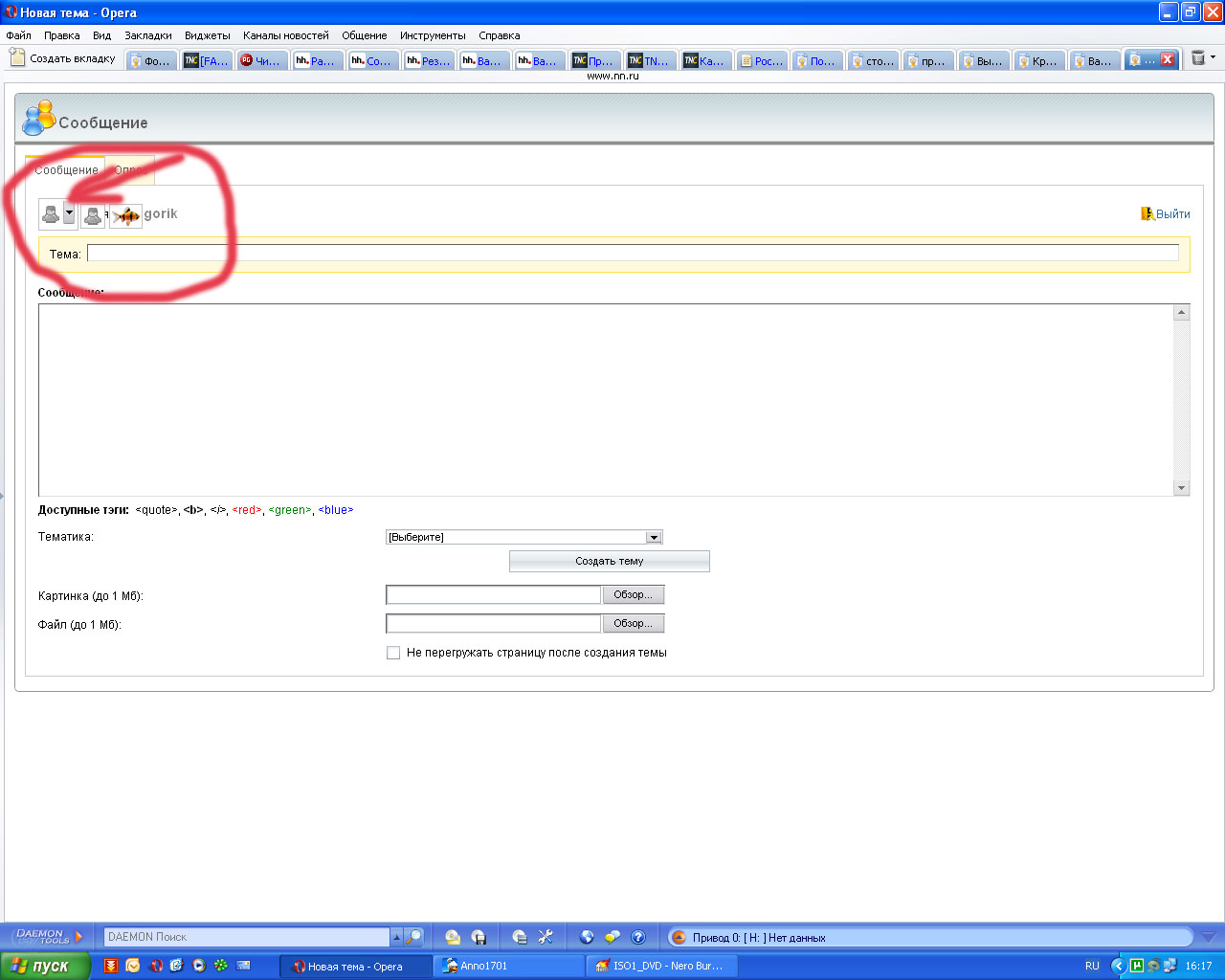Click the fish avatar icon next to gorik
Screen dimensions: 1225x980
126,216
